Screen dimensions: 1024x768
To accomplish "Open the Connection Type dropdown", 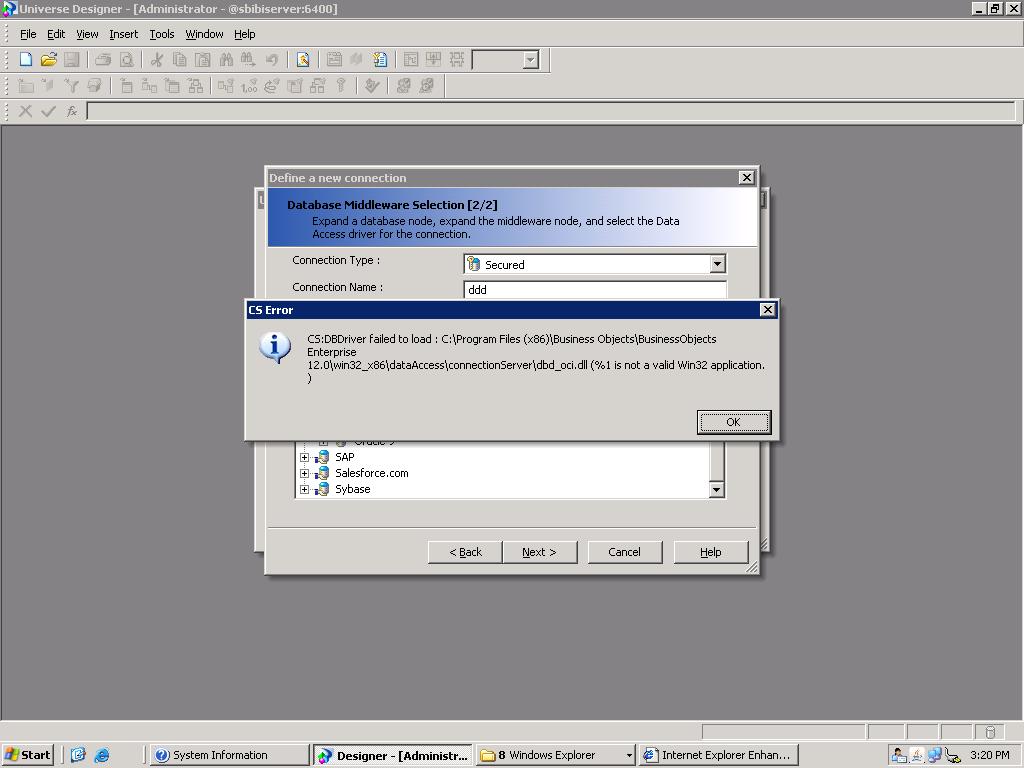I will 718,264.
